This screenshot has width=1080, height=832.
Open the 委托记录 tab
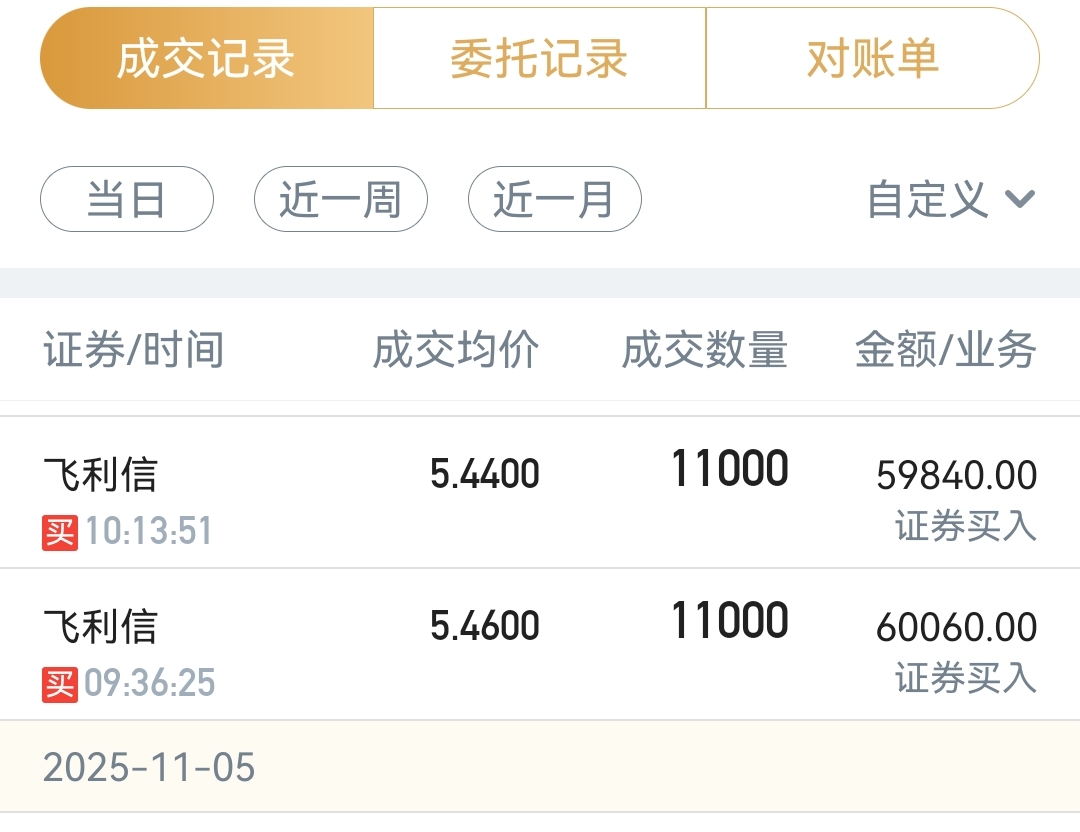(539, 59)
